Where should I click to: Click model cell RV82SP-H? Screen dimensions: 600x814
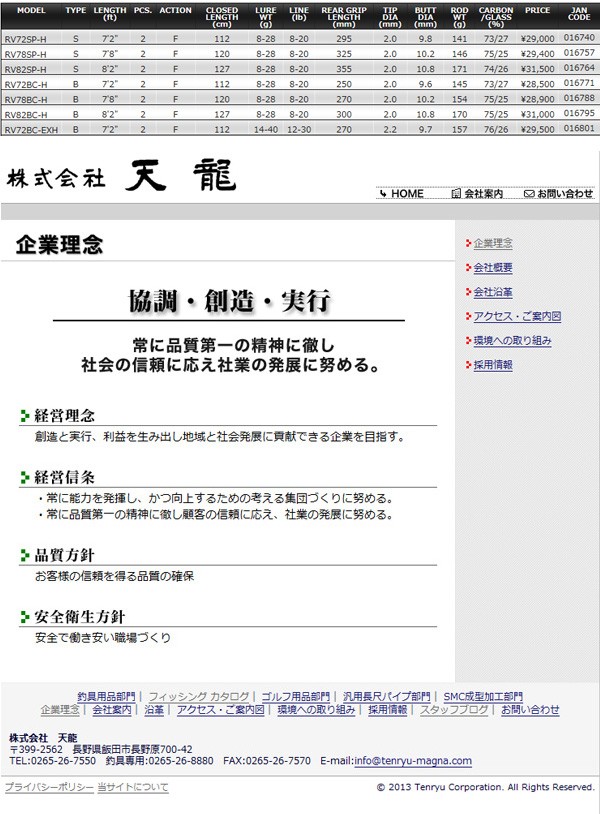(25, 69)
